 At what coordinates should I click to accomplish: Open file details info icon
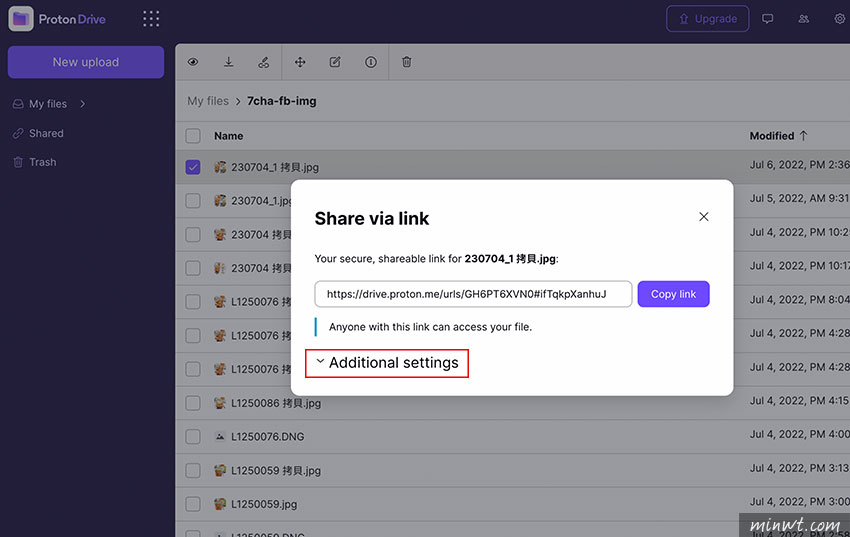click(x=371, y=62)
